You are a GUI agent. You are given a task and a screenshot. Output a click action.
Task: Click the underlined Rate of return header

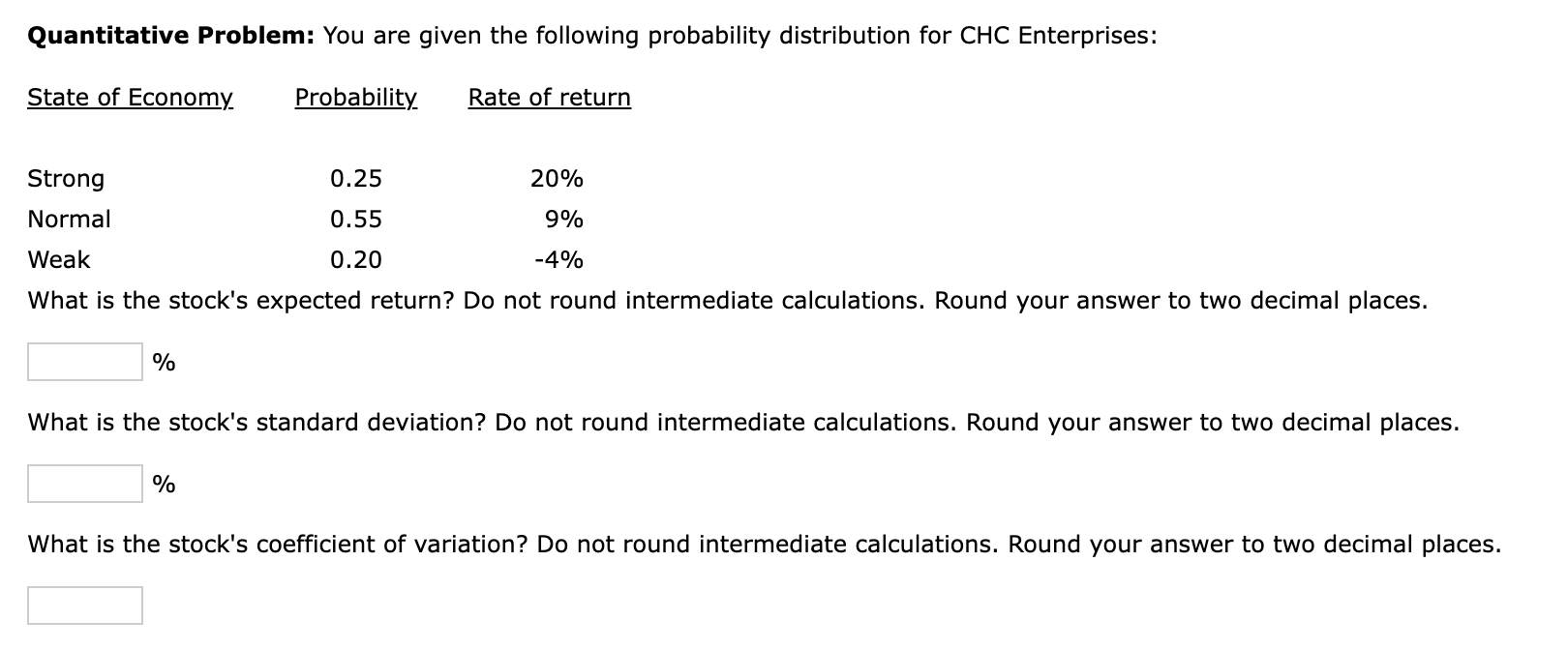point(548,97)
